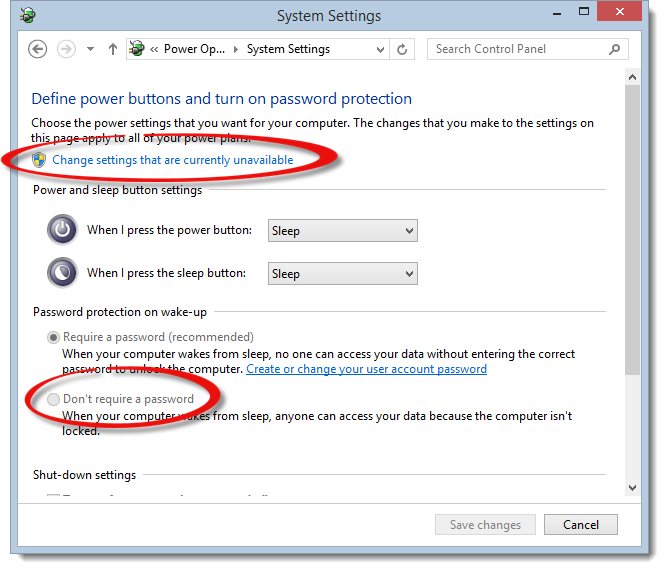Minimize the System Settings window
Image resolution: width=664 pixels, height=569 pixels.
click(557, 13)
